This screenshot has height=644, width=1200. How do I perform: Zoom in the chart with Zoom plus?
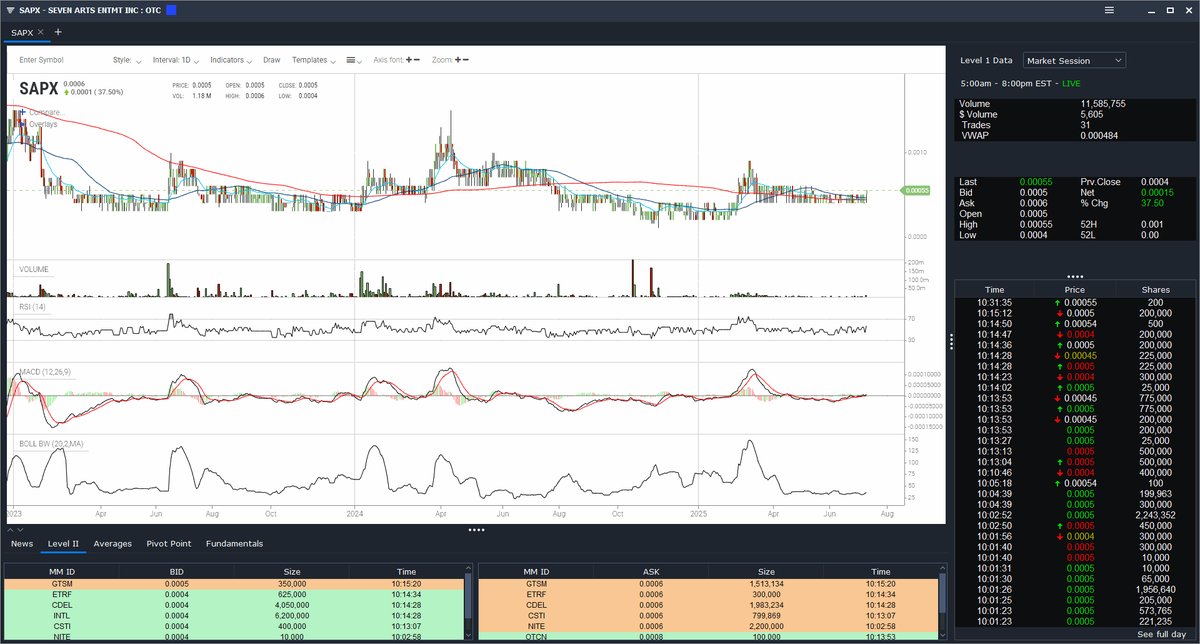tap(459, 60)
